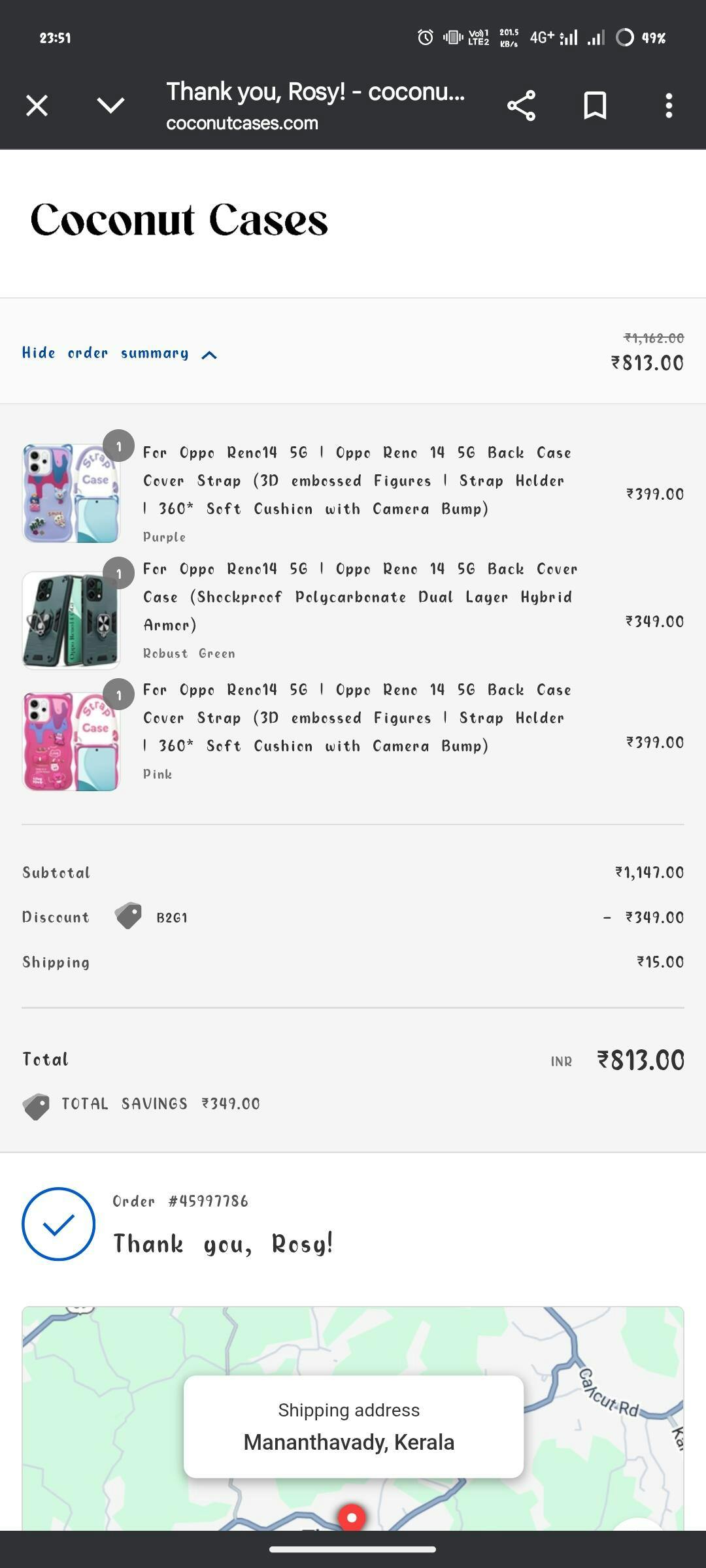Tap the ₹813.00 summary total price
706x1568 pixels.
pyautogui.click(x=647, y=363)
